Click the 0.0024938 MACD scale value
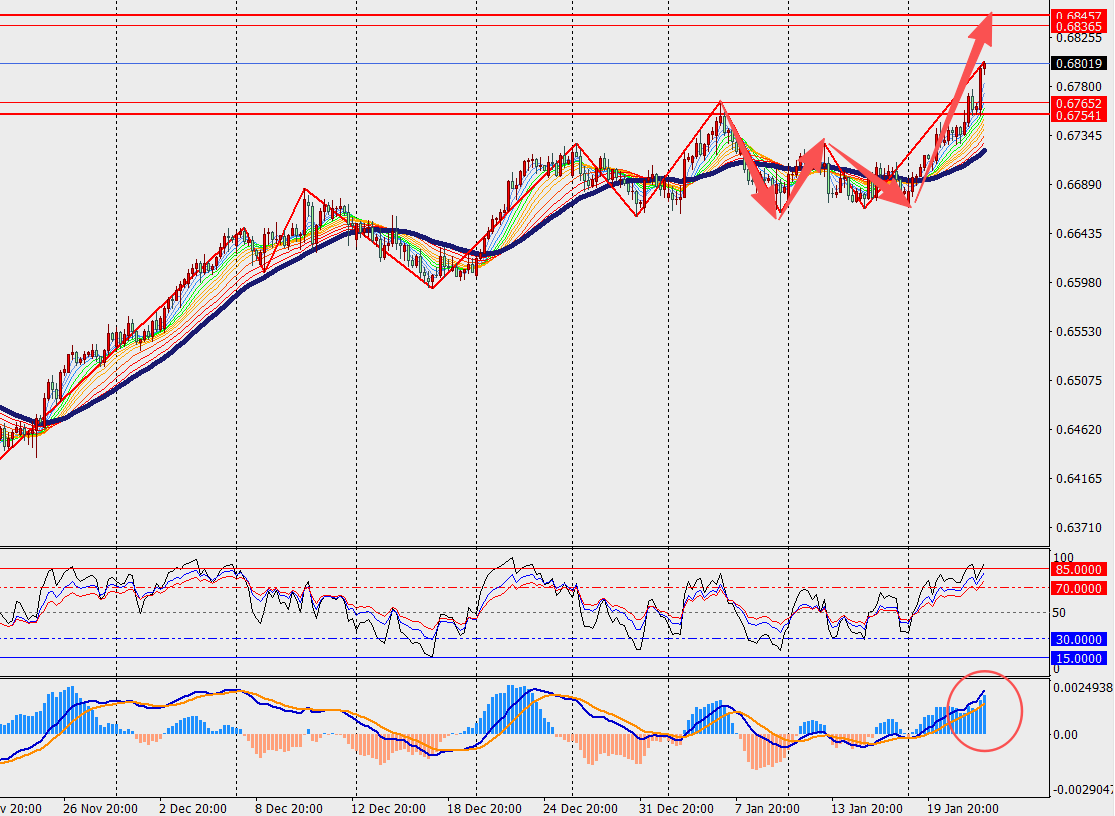The width and height of the screenshot is (1115, 816). coord(1081,688)
